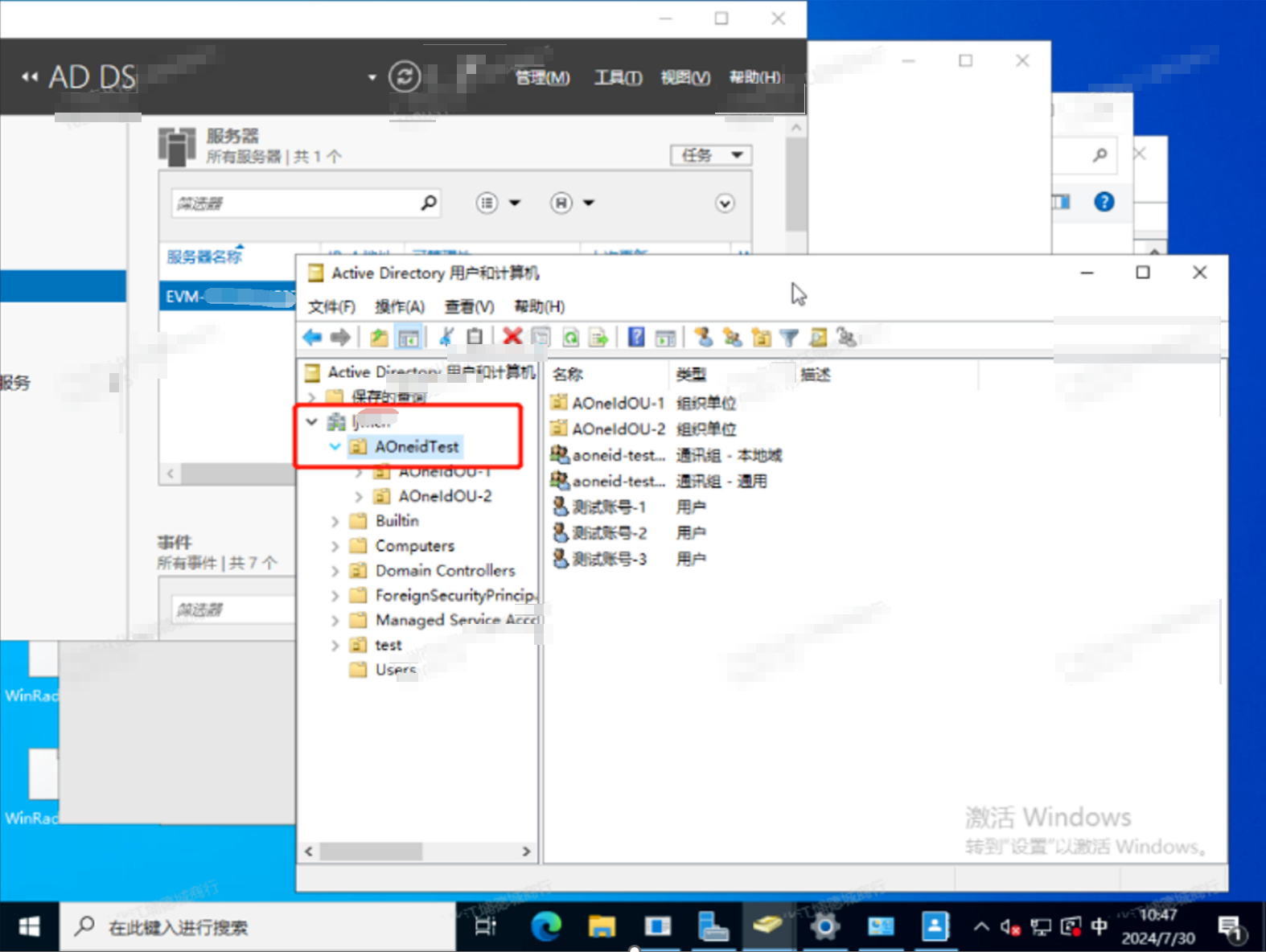This screenshot has width=1266, height=952.
Task: Expand the AOneIdOU-2 tree node
Action: point(359,497)
